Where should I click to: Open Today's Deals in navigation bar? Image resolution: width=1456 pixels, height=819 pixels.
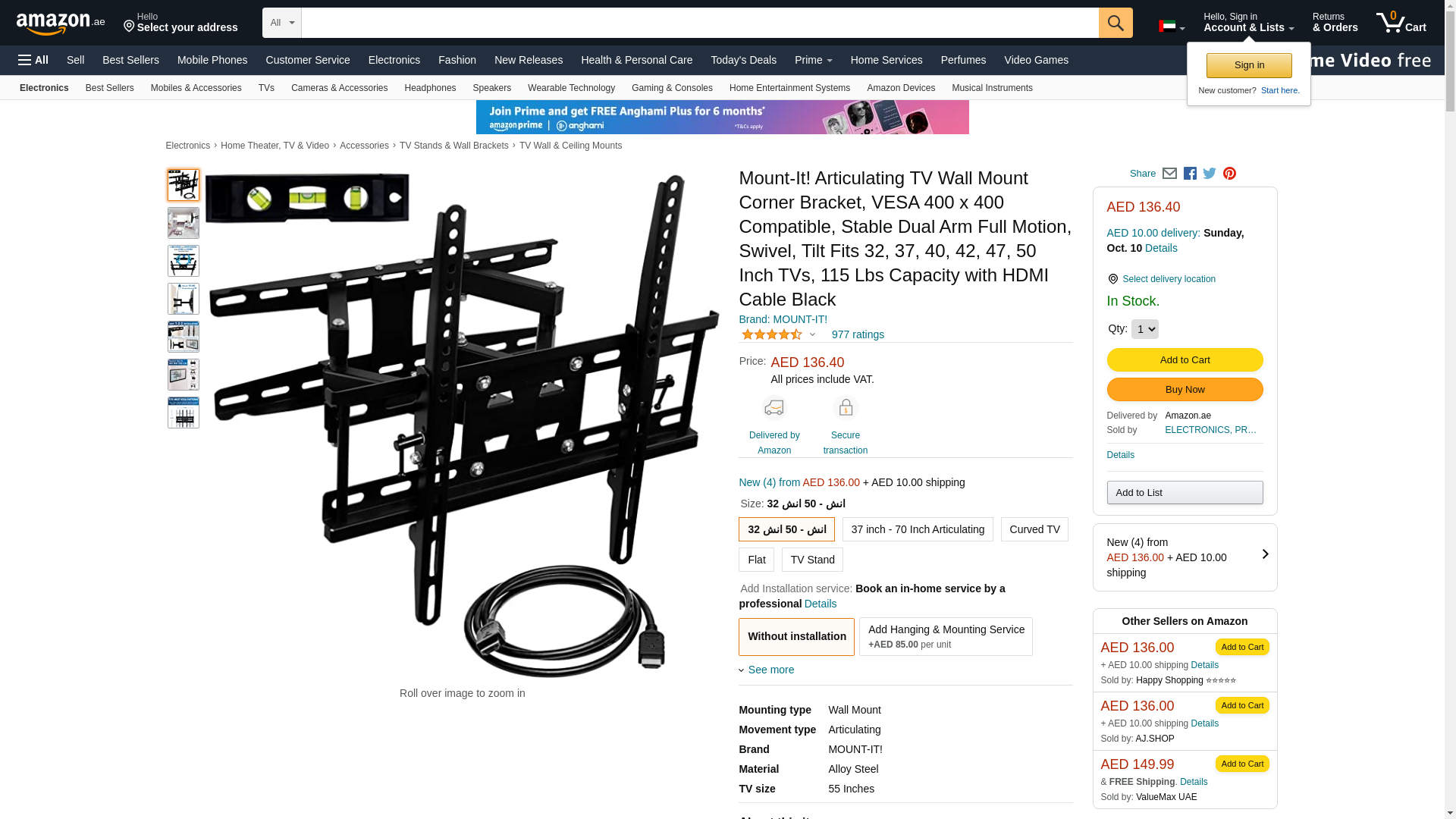(743, 60)
